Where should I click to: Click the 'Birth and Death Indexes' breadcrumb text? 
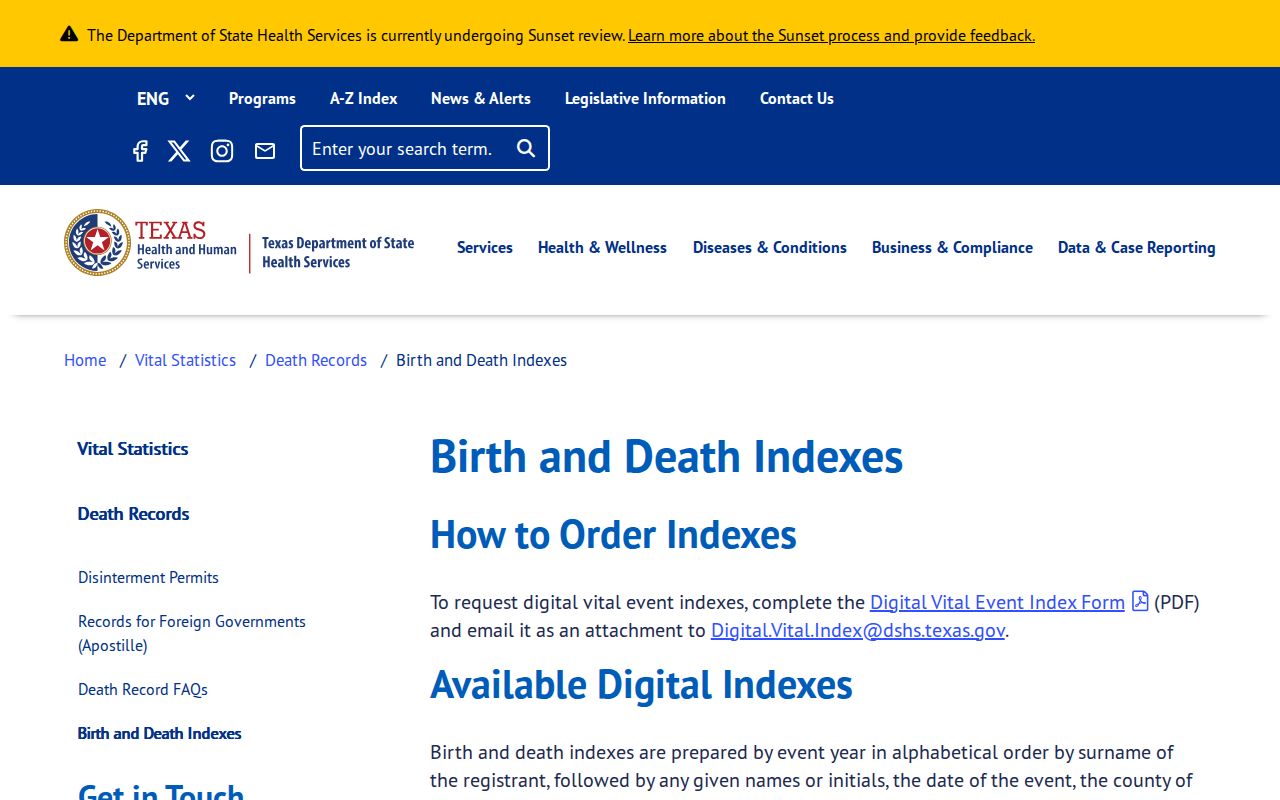click(481, 360)
